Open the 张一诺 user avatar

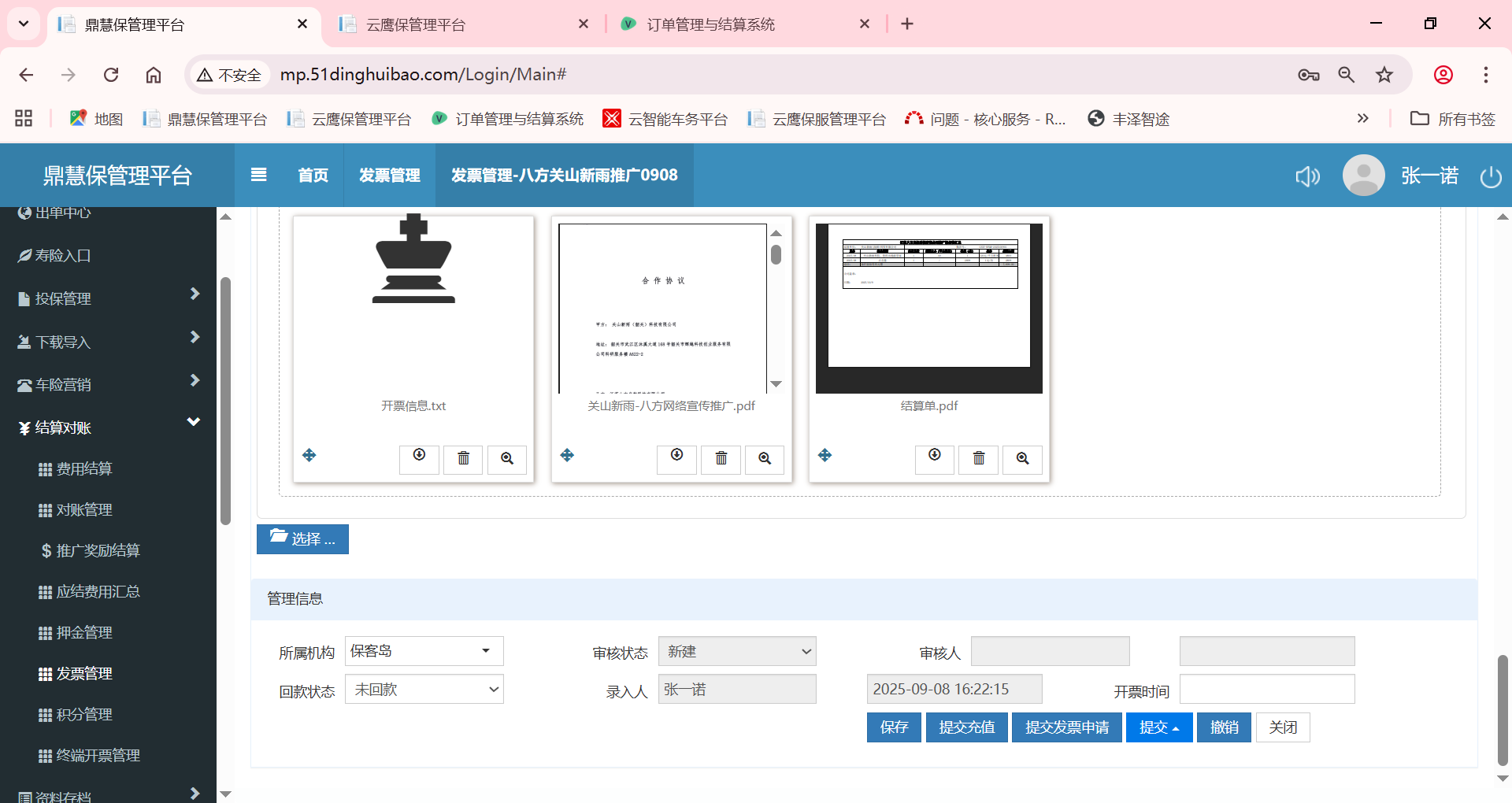(1363, 175)
